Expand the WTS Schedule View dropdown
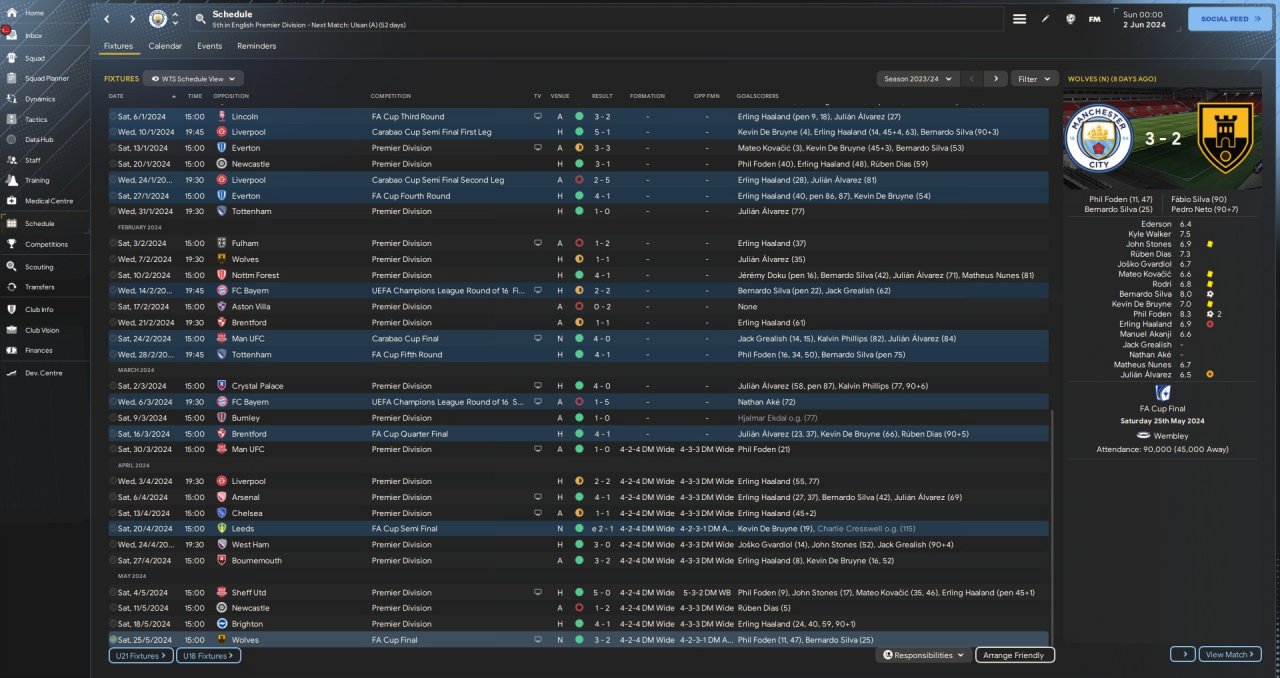 pyautogui.click(x=194, y=78)
